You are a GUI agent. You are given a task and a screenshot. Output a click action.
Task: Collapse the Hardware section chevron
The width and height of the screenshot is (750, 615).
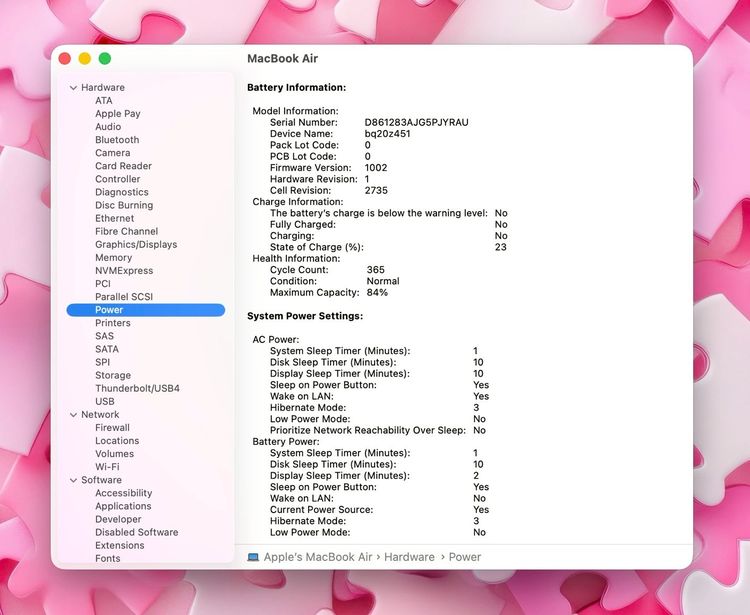pos(73,88)
